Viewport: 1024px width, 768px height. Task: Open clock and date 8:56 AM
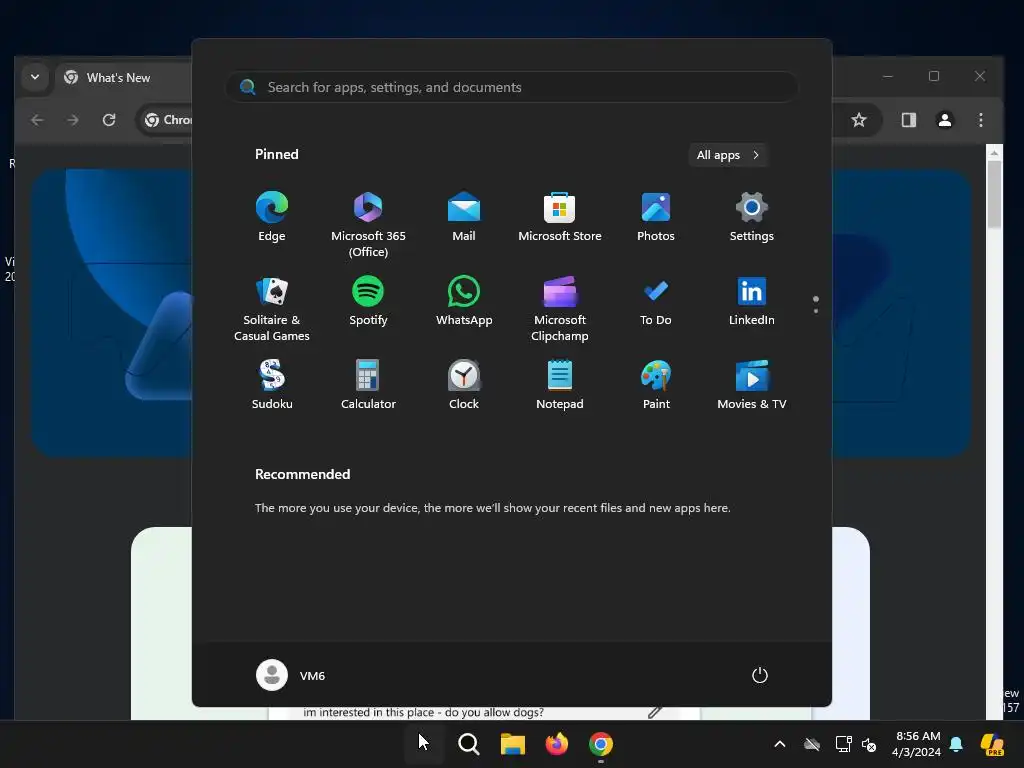pyautogui.click(x=917, y=744)
